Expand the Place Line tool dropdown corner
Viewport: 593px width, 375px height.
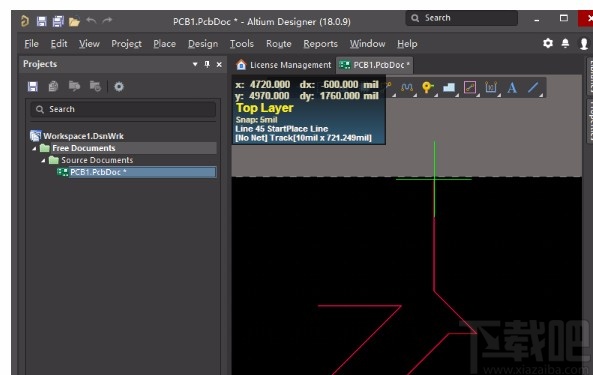[x=541, y=95]
